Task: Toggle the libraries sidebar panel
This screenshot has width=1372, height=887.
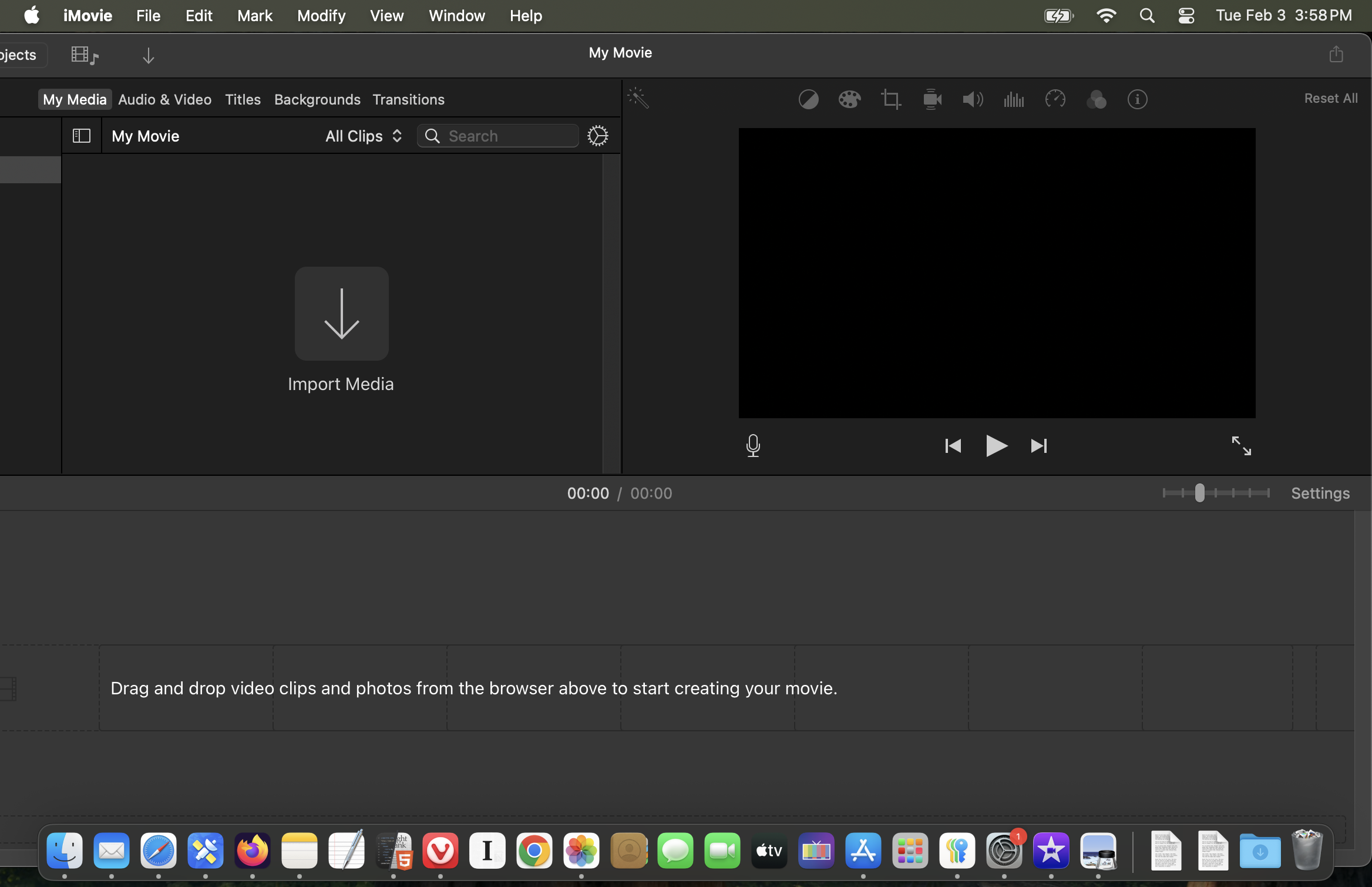Action: click(x=81, y=136)
